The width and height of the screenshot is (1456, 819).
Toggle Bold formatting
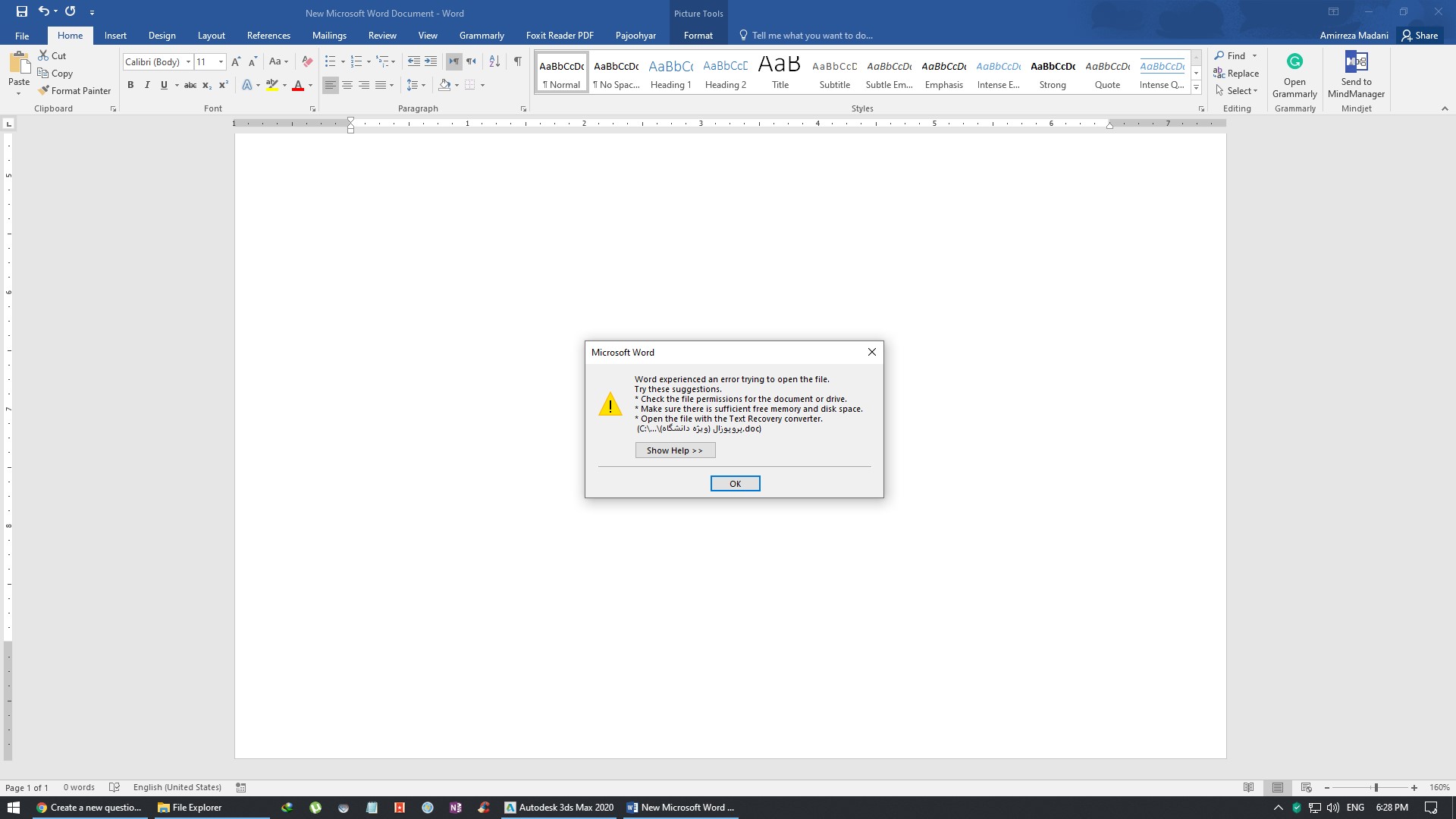click(x=130, y=85)
